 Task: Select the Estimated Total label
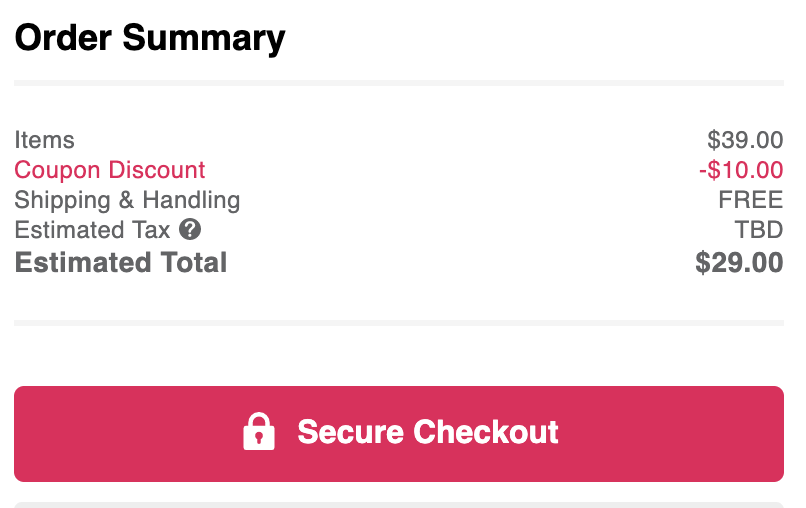pyautogui.click(x=120, y=263)
